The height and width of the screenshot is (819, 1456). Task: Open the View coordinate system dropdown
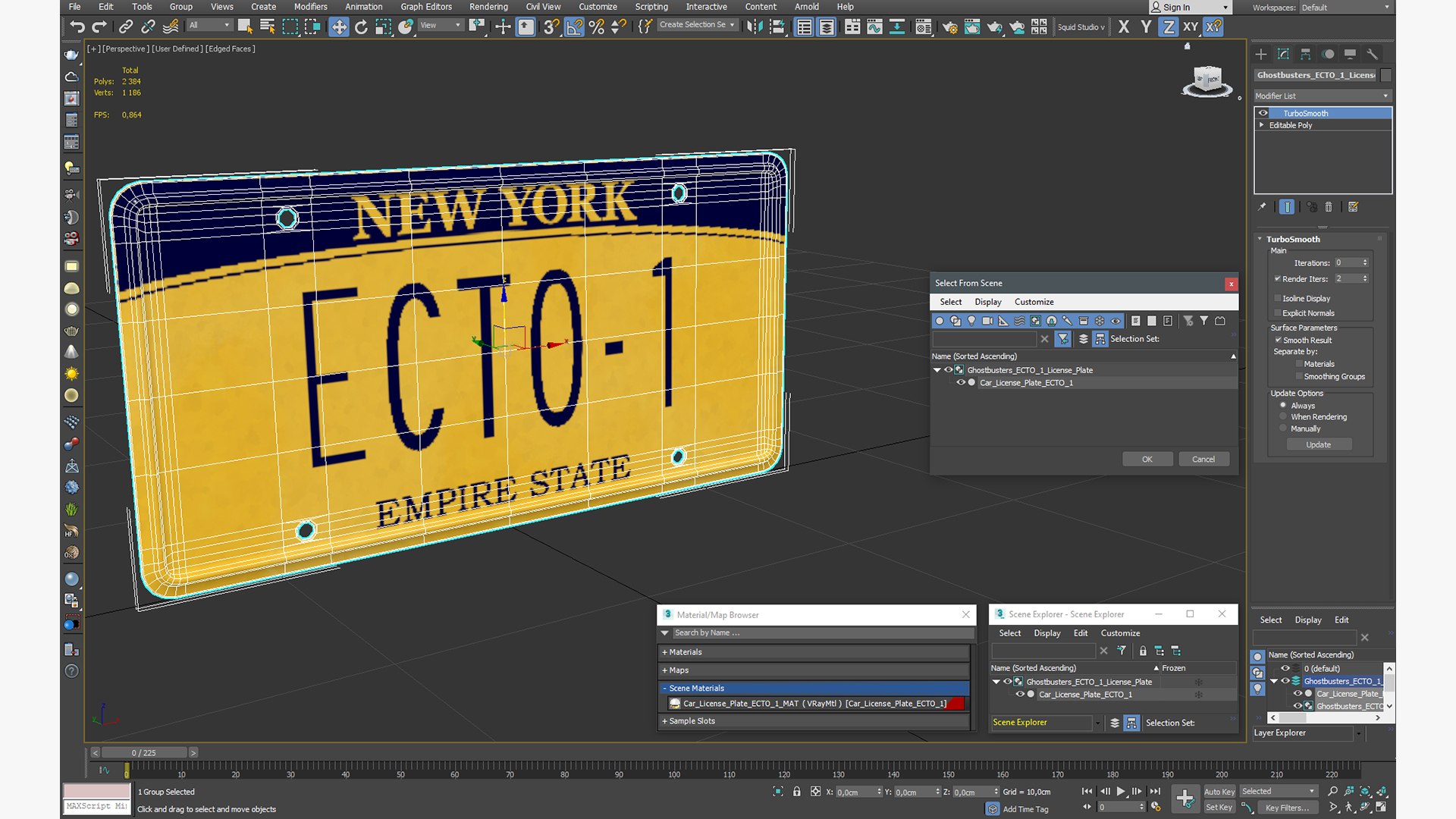(x=441, y=25)
